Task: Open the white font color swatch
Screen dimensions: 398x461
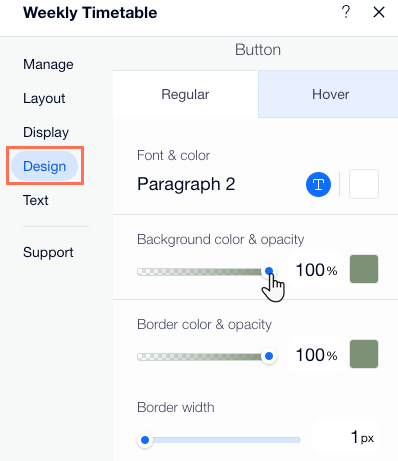Action: coord(364,184)
